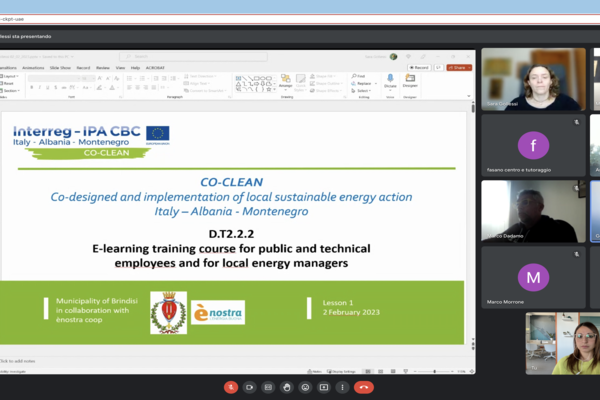Turn on captions in the meeting bar
The width and height of the screenshot is (600, 400).
click(268, 387)
